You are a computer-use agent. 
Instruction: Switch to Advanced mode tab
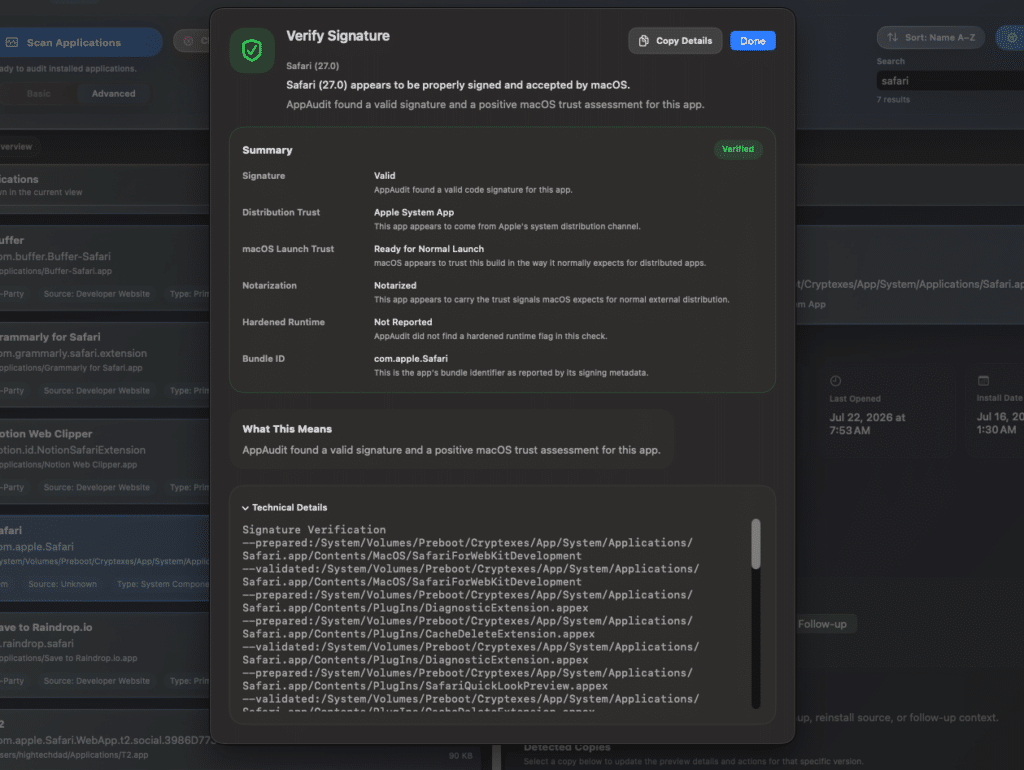coord(114,93)
